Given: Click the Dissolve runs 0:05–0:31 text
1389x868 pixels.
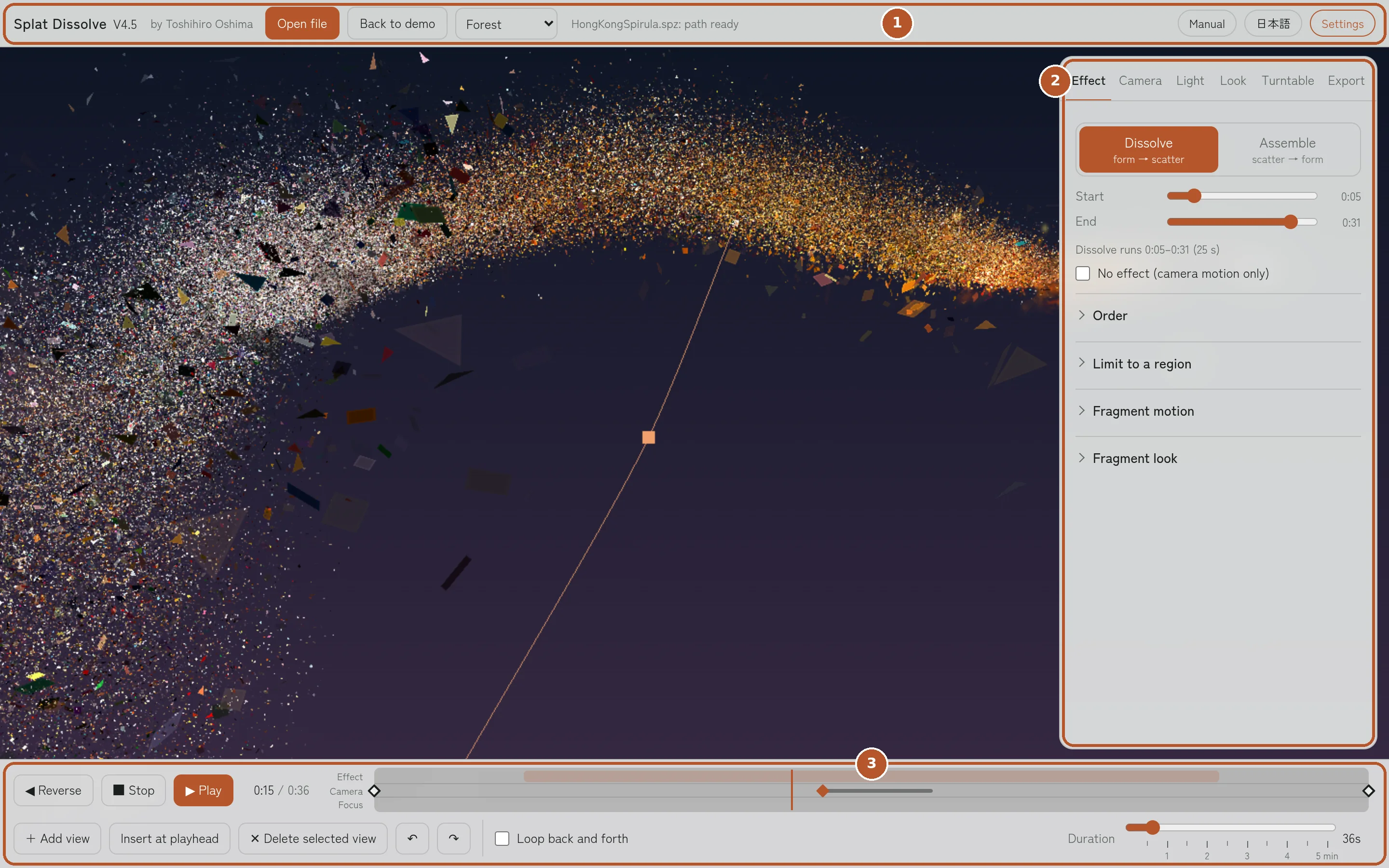Looking at the screenshot, I should tap(1147, 250).
